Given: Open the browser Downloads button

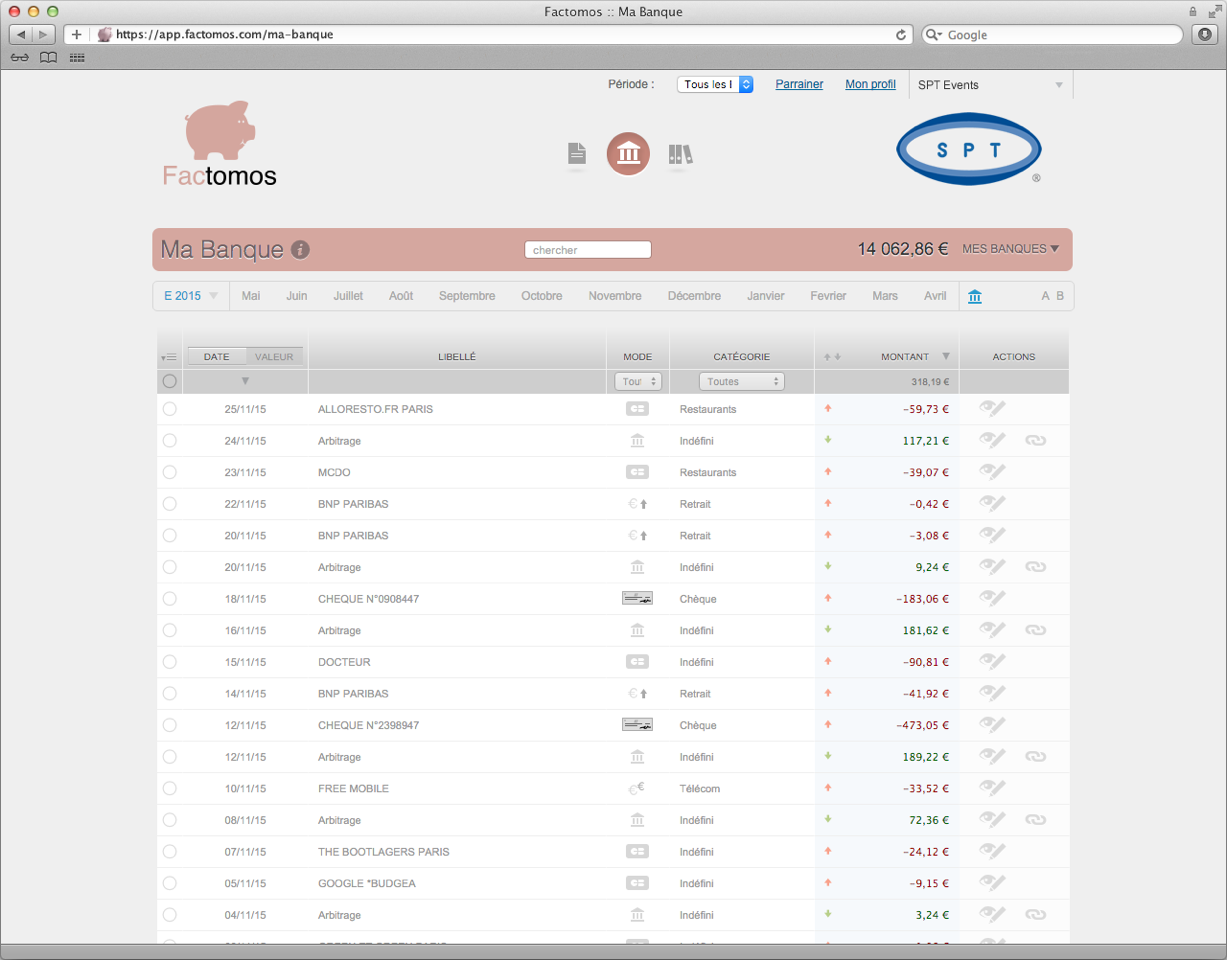Looking at the screenshot, I should click(1205, 34).
